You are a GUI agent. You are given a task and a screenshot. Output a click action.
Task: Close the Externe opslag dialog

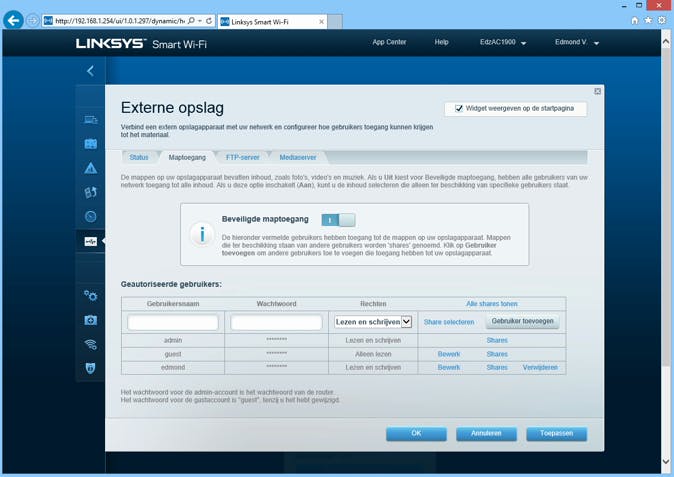(597, 92)
